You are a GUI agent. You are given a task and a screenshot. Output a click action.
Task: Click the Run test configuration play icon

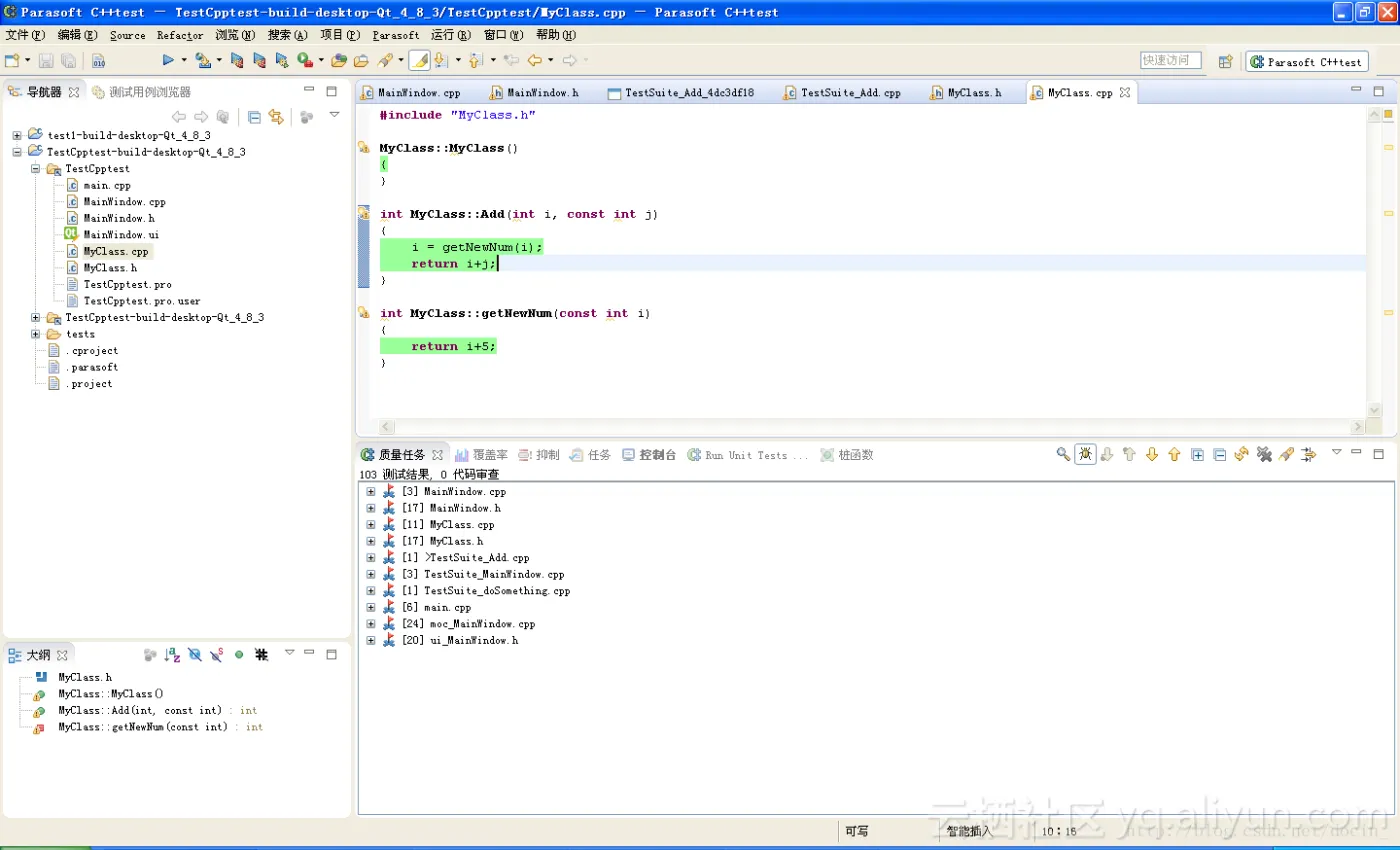coord(168,60)
